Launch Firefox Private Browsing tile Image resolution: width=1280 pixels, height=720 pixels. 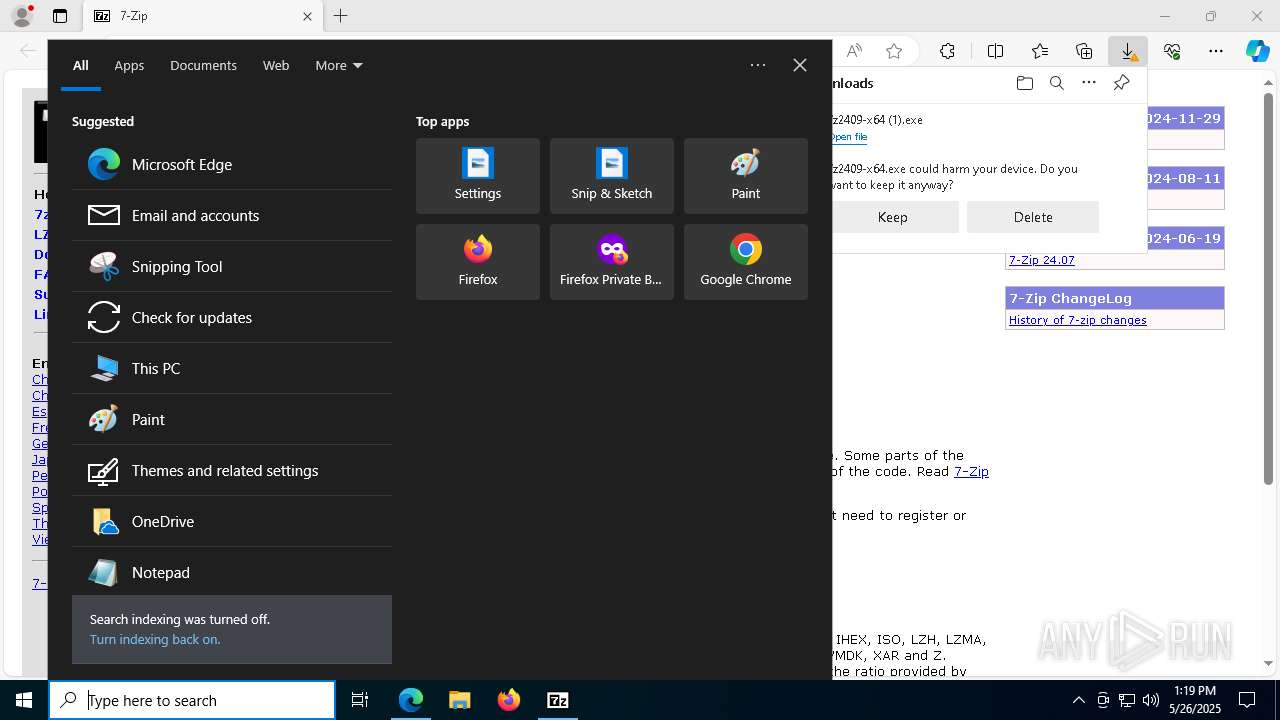[x=612, y=262]
